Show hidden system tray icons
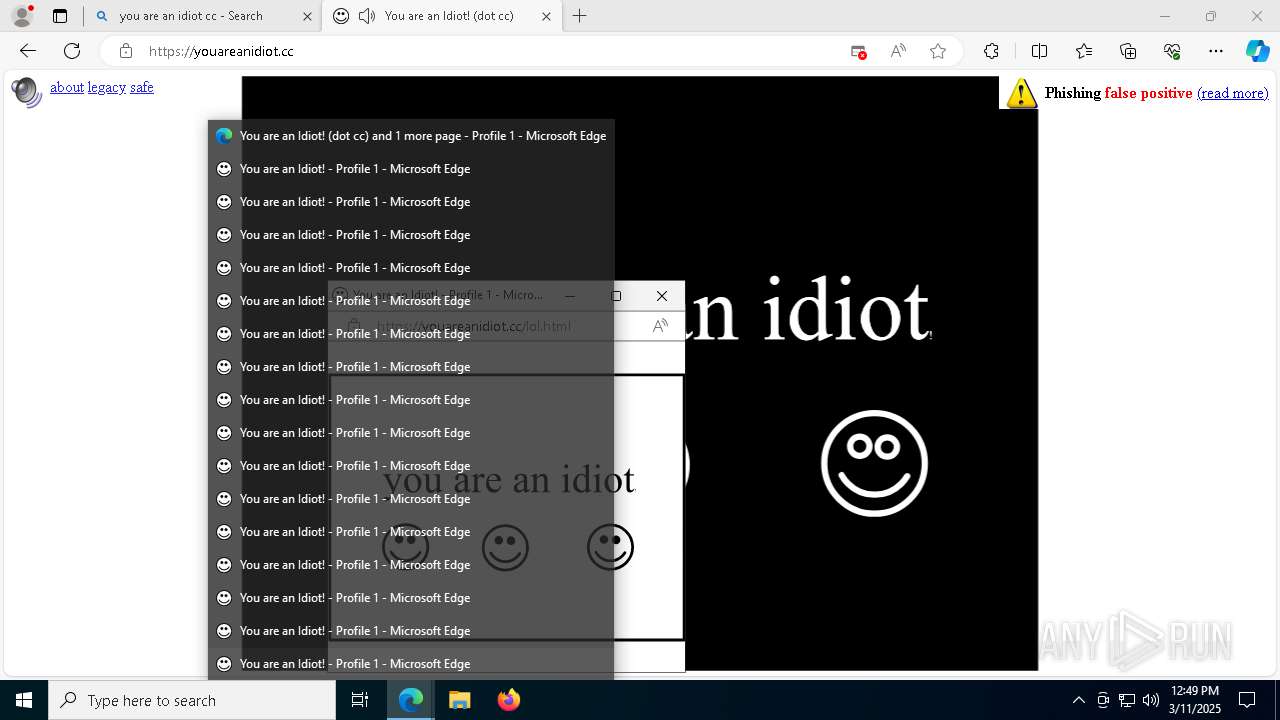The width and height of the screenshot is (1280, 720). 1078,700
